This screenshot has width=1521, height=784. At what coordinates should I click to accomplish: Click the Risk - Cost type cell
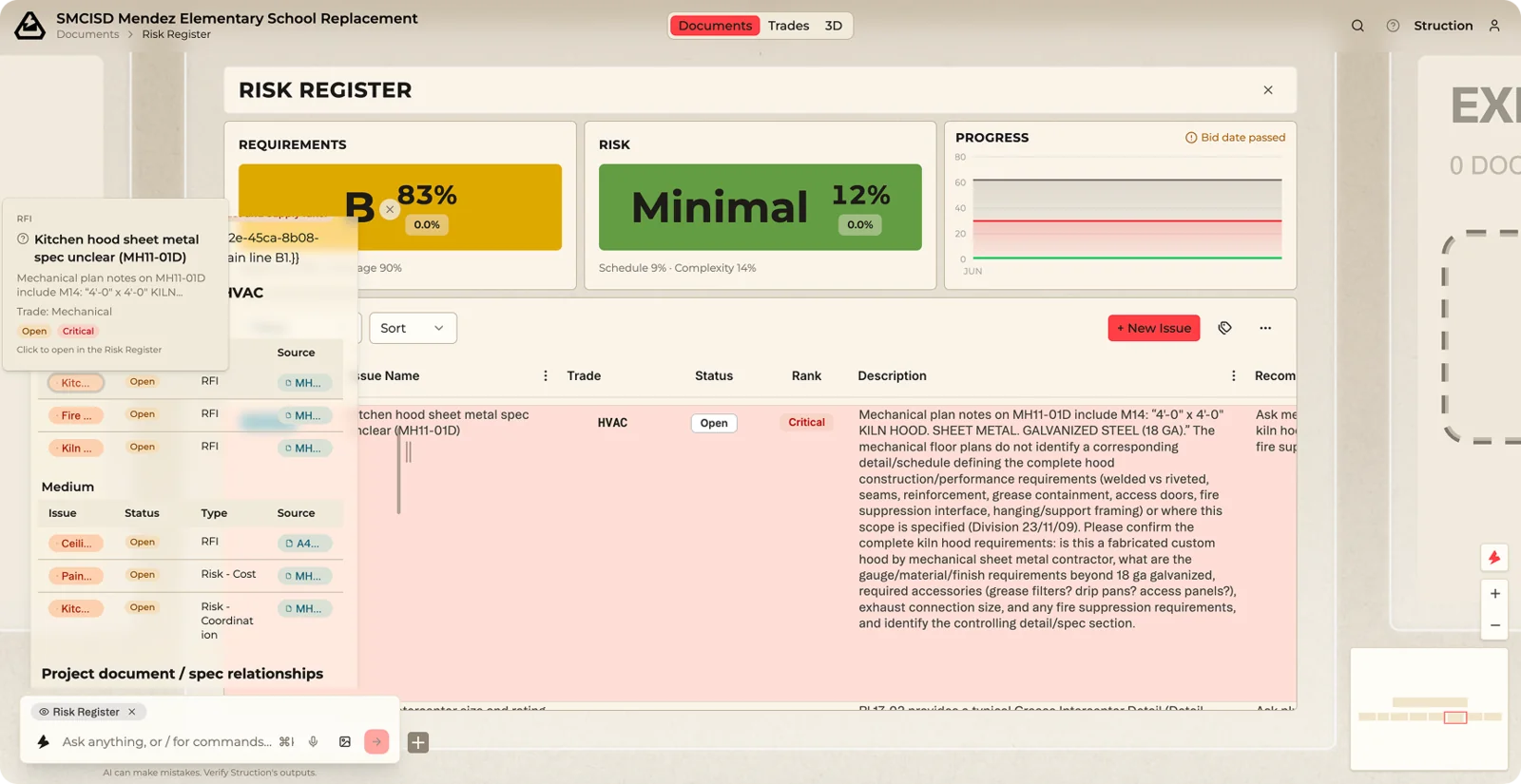coord(228,574)
